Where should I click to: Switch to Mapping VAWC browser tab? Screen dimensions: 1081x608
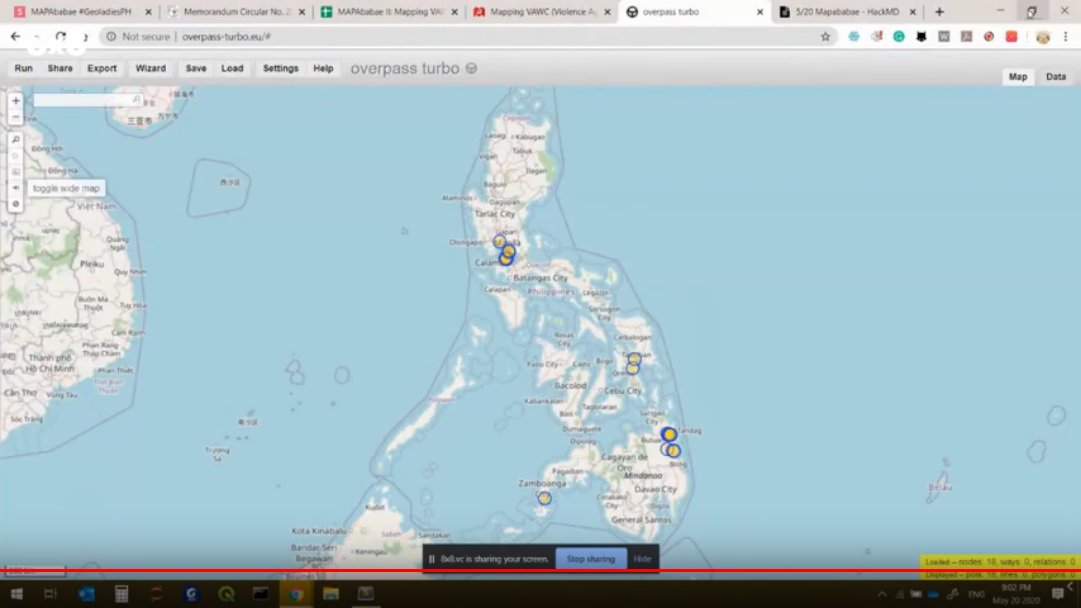(x=543, y=12)
